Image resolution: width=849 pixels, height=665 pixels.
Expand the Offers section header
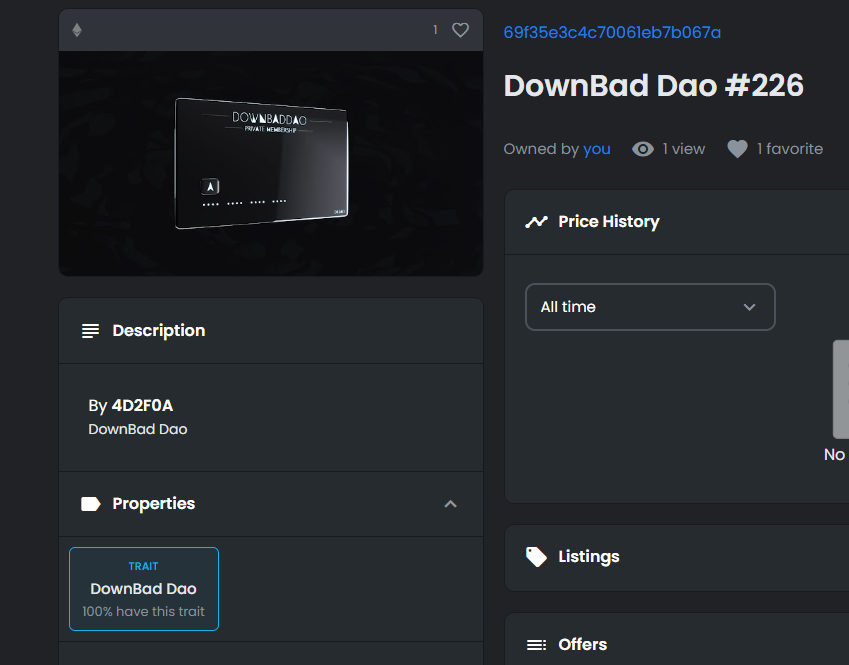pyautogui.click(x=677, y=640)
